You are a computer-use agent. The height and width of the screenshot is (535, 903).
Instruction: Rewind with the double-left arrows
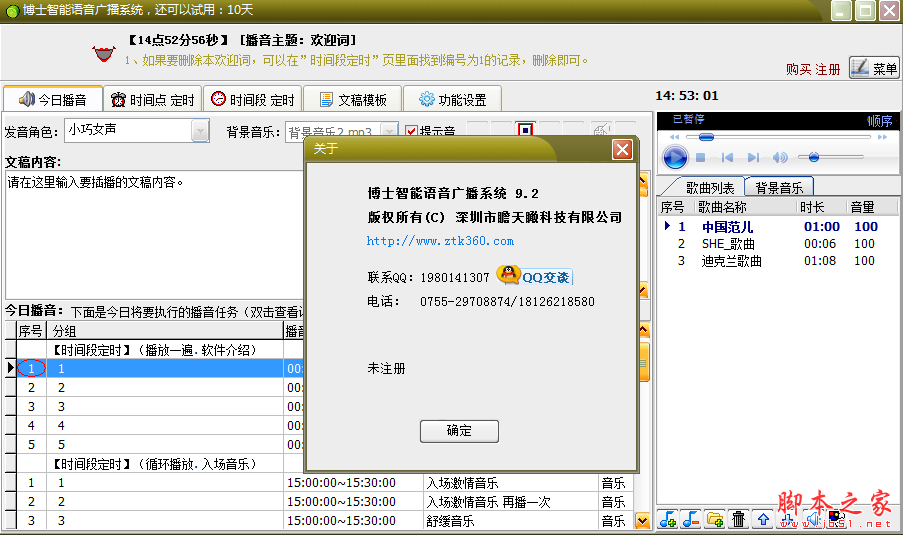pos(674,137)
